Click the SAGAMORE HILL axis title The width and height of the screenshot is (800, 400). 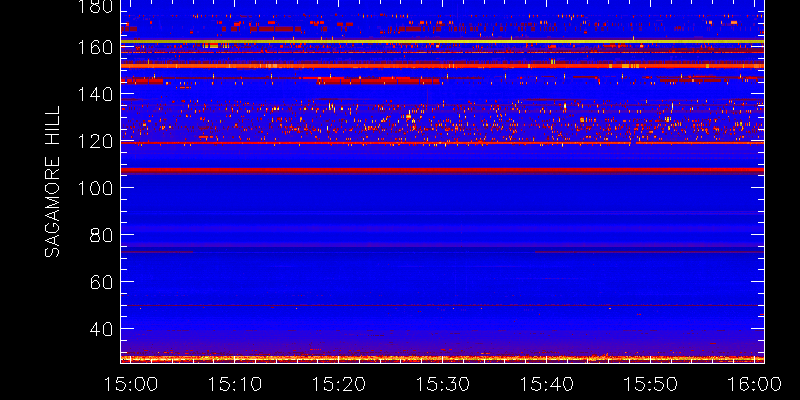point(52,182)
